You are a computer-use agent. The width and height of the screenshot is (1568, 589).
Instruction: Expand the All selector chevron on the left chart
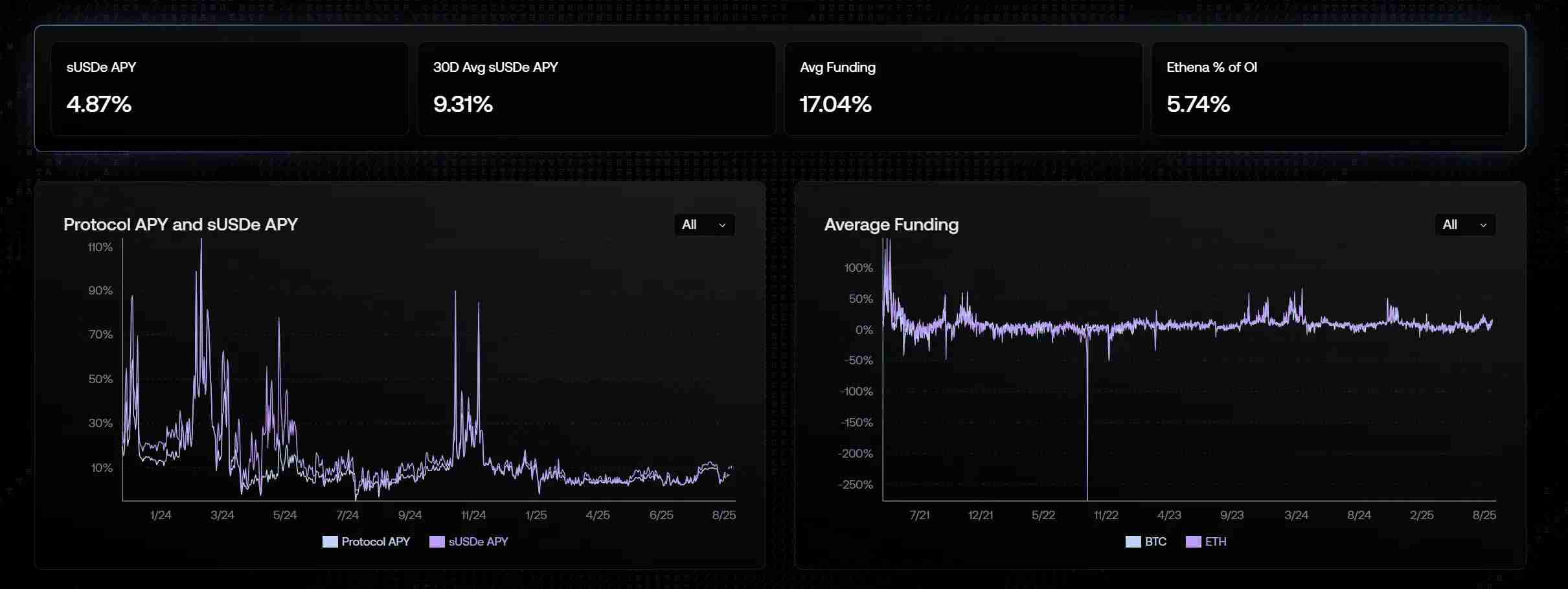[722, 226]
